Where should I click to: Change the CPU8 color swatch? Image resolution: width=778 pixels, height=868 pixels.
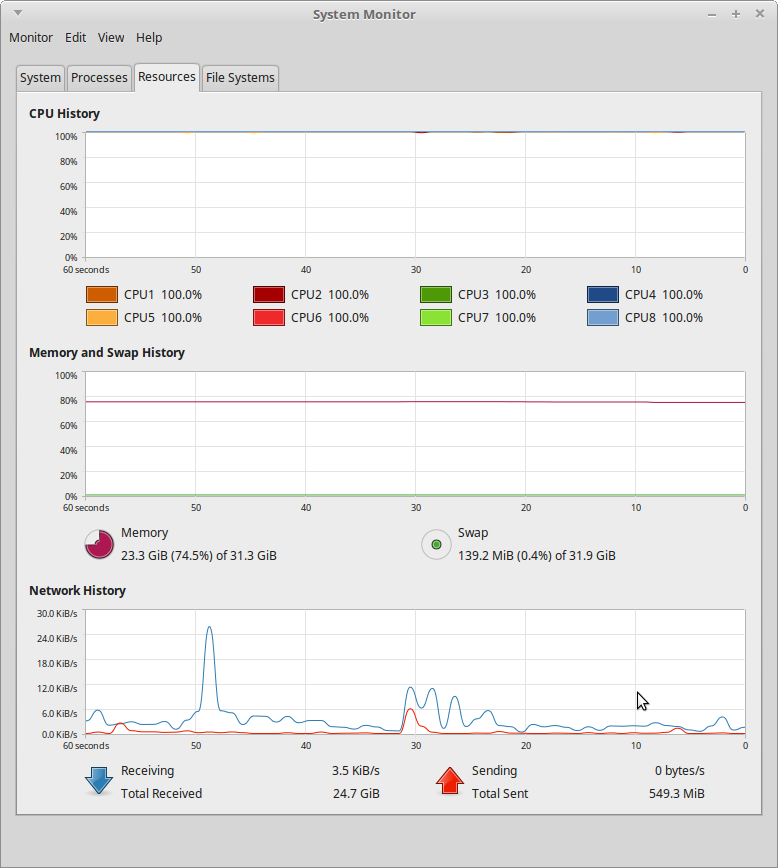[603, 318]
